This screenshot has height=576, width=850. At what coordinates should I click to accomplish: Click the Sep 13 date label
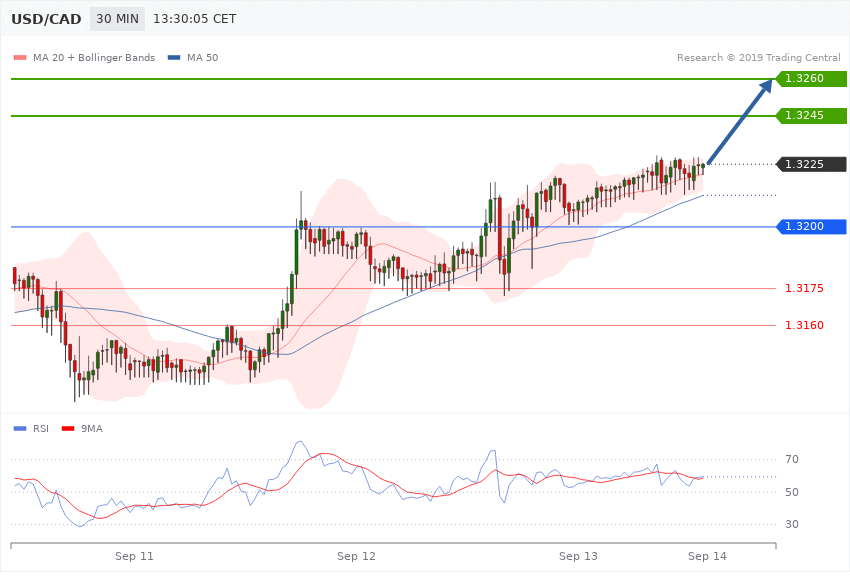pyautogui.click(x=578, y=556)
